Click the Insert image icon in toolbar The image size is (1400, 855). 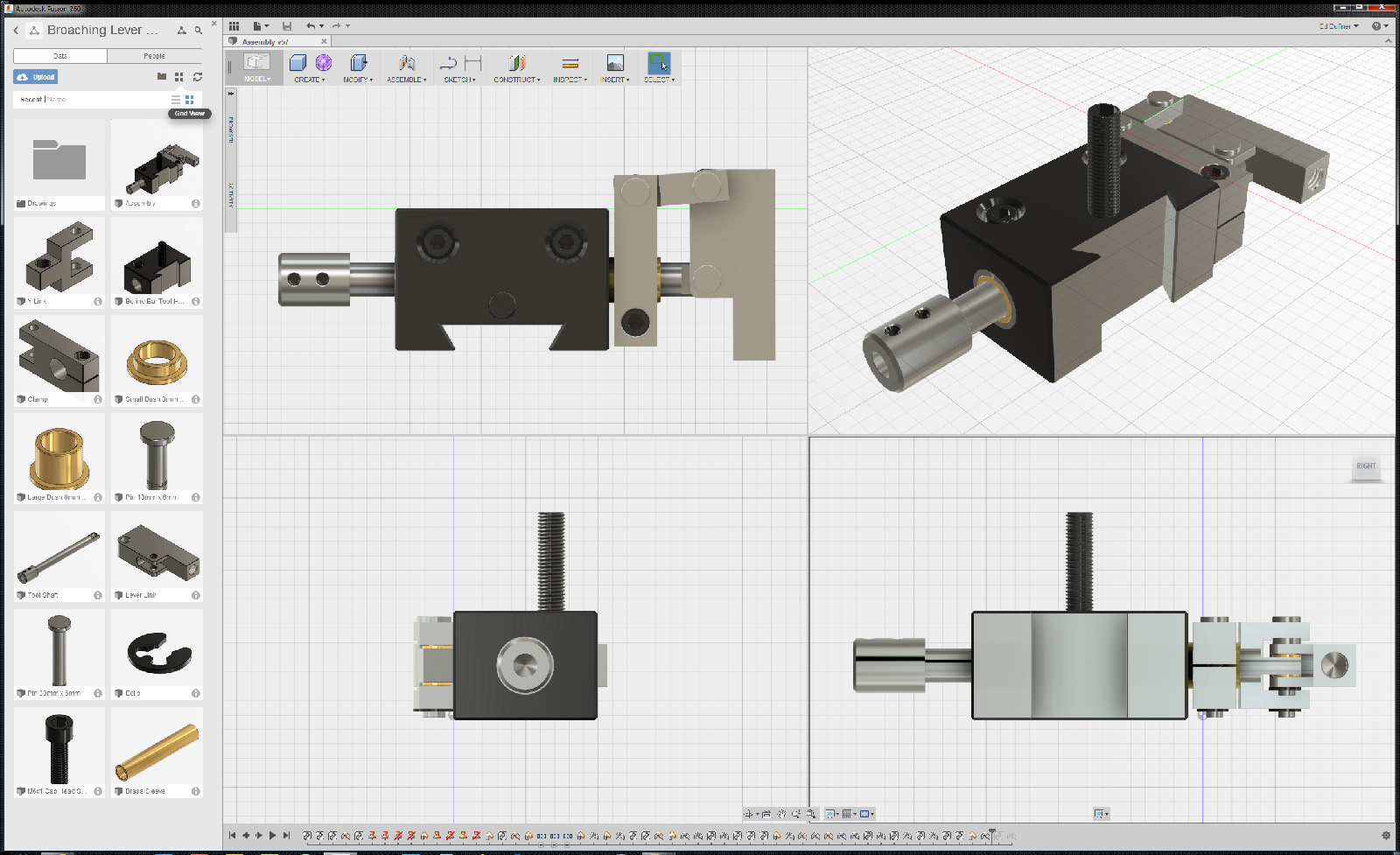(615, 63)
